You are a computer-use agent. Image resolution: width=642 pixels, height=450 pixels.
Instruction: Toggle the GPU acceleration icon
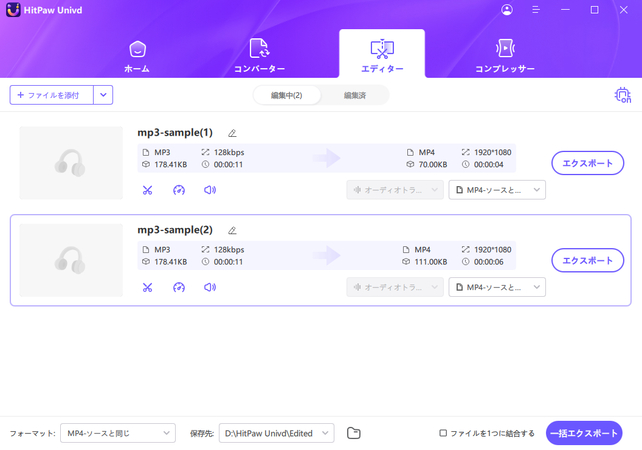coord(623,95)
